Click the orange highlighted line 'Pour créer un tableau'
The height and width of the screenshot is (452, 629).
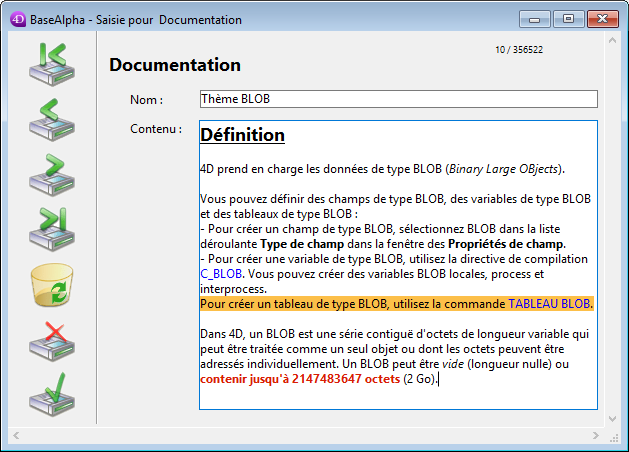(397, 304)
